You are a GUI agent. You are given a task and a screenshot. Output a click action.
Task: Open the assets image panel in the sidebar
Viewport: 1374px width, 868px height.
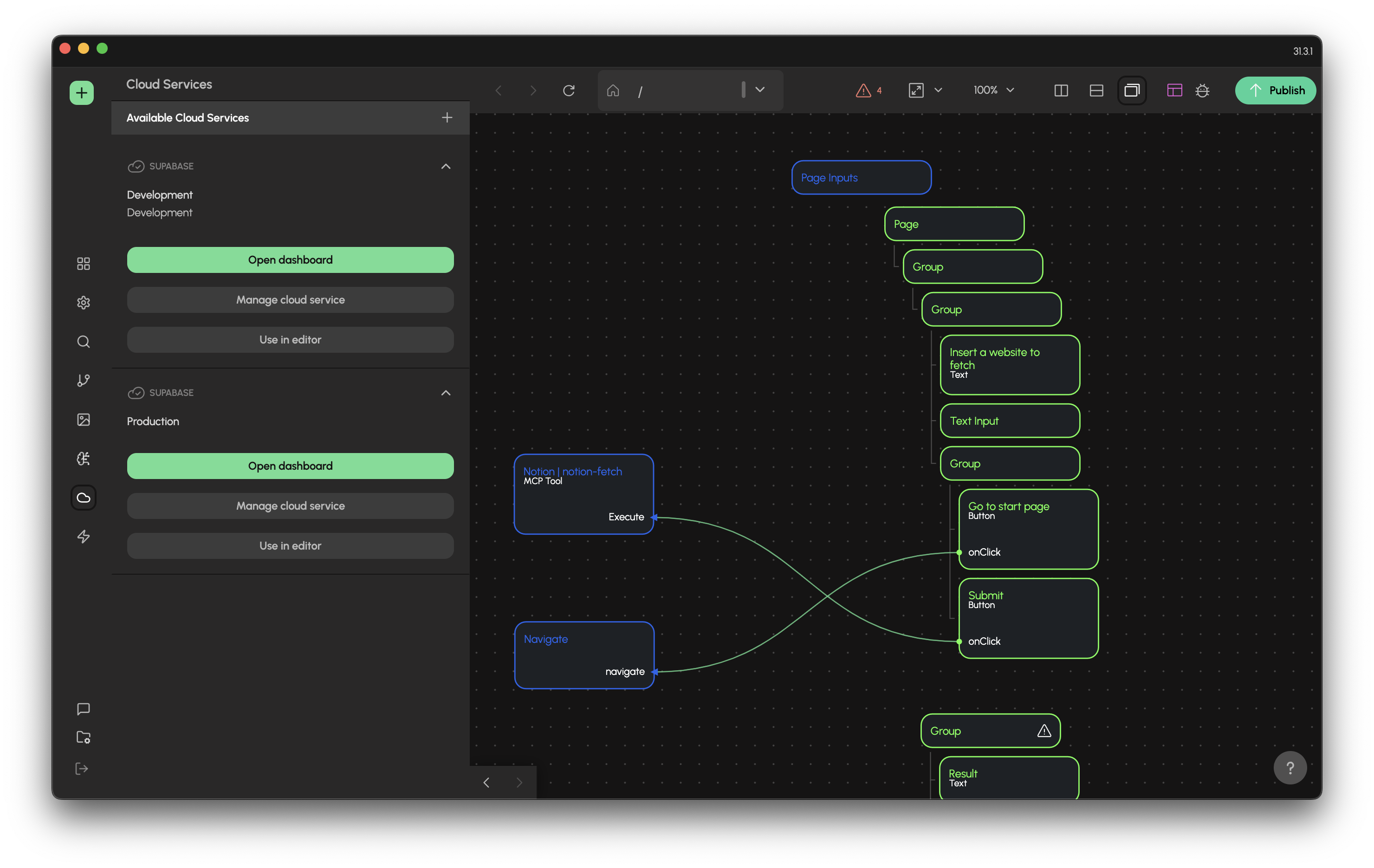coord(83,420)
